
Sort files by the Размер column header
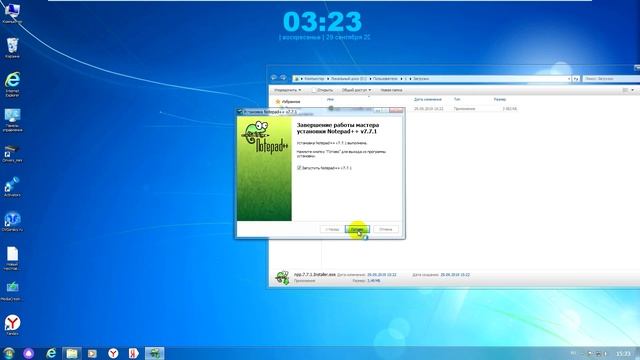(500, 99)
